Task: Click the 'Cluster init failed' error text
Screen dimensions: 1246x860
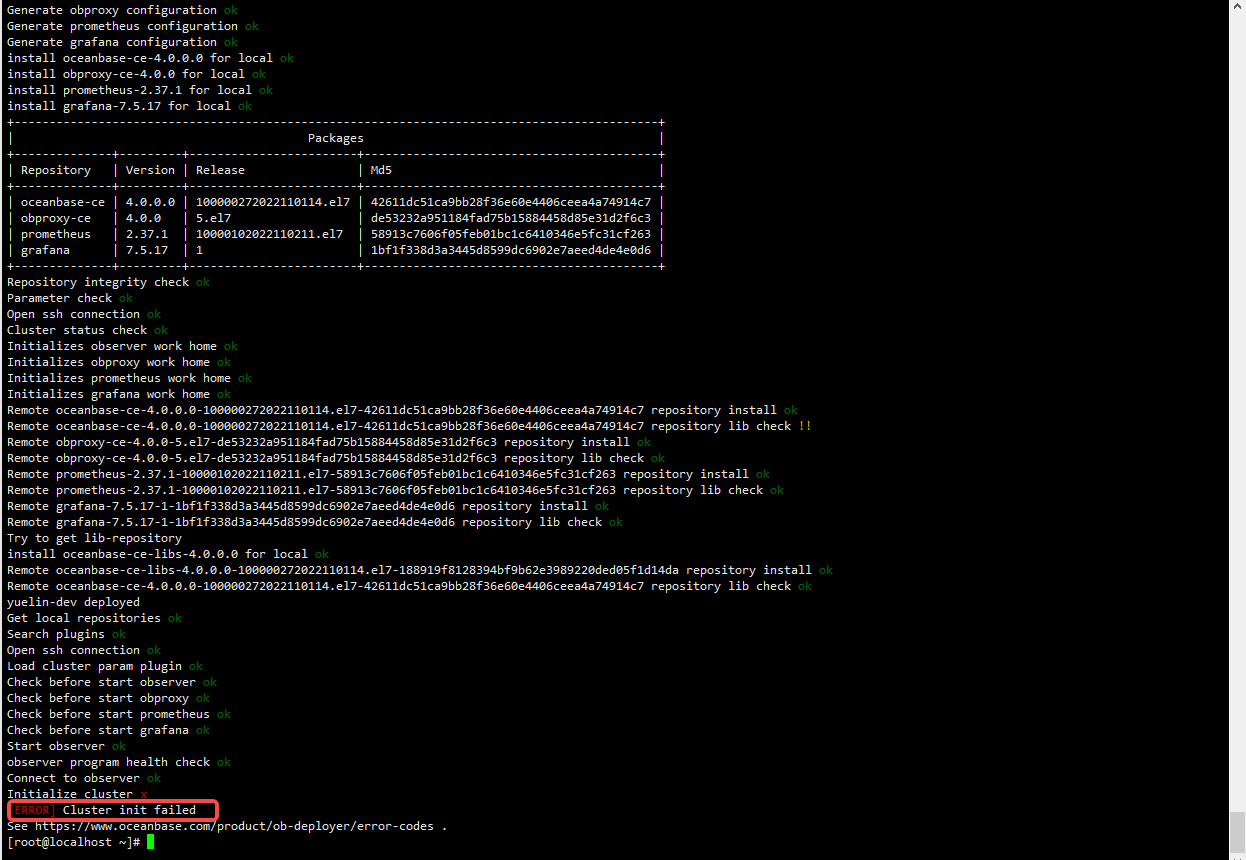Action: (x=129, y=810)
